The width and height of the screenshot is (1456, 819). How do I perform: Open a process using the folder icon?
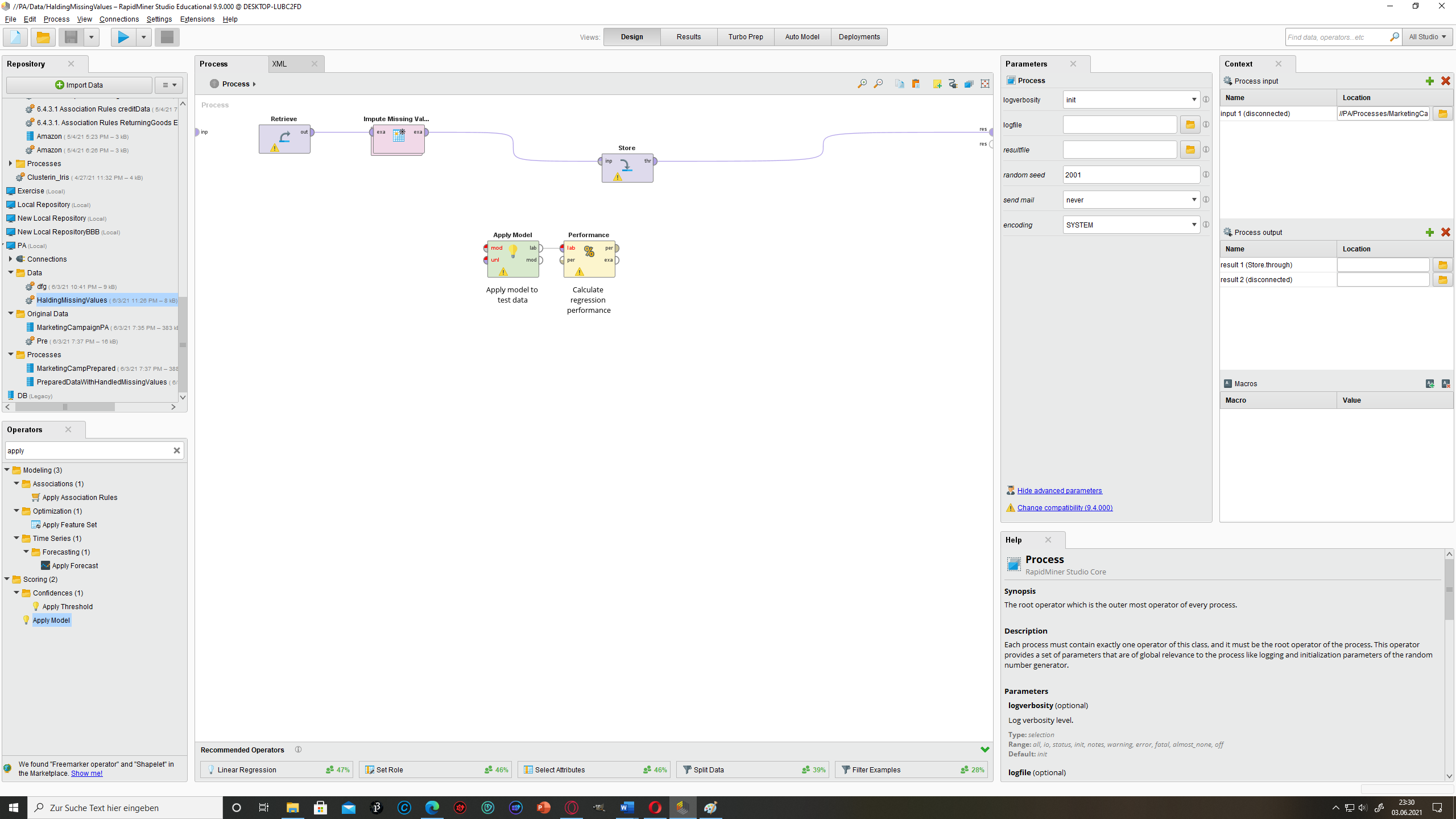(43, 38)
